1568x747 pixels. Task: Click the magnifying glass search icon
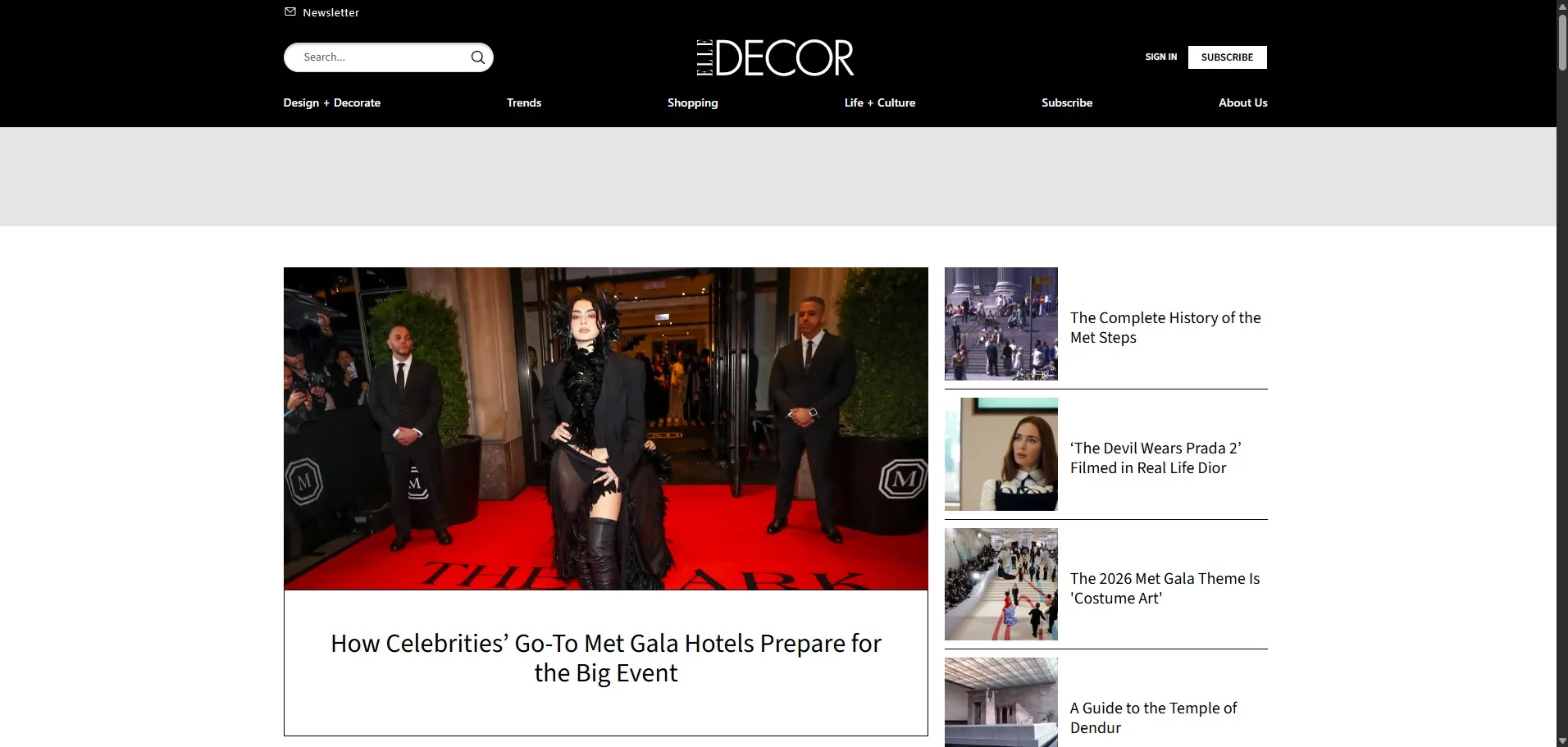click(478, 57)
